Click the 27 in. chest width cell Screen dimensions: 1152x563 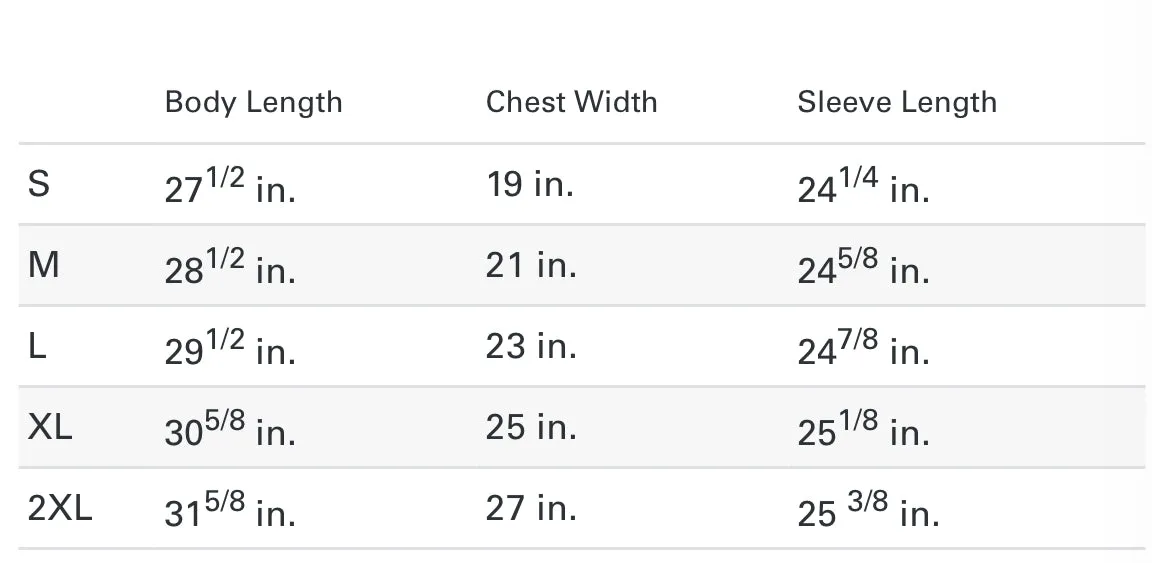tap(531, 508)
